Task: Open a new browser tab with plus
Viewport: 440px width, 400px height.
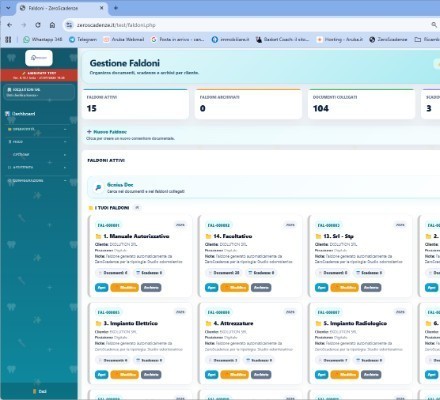Action: point(116,8)
